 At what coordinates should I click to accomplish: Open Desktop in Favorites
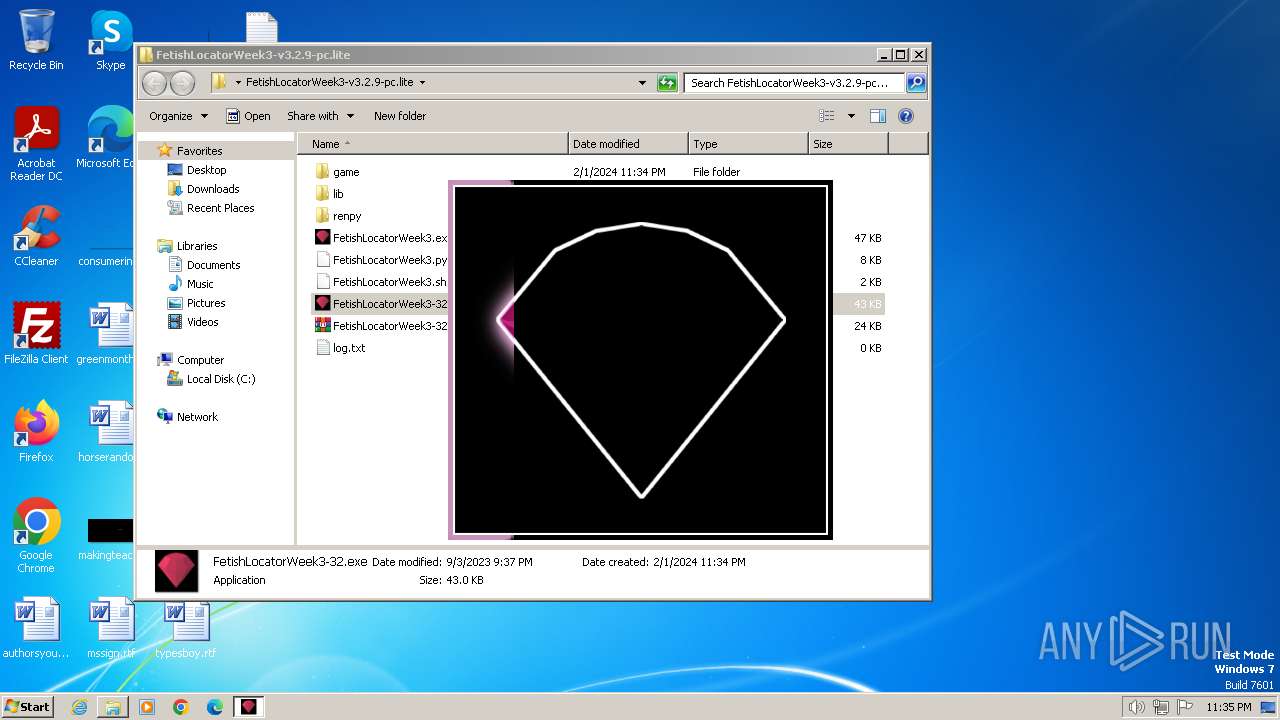[206, 170]
